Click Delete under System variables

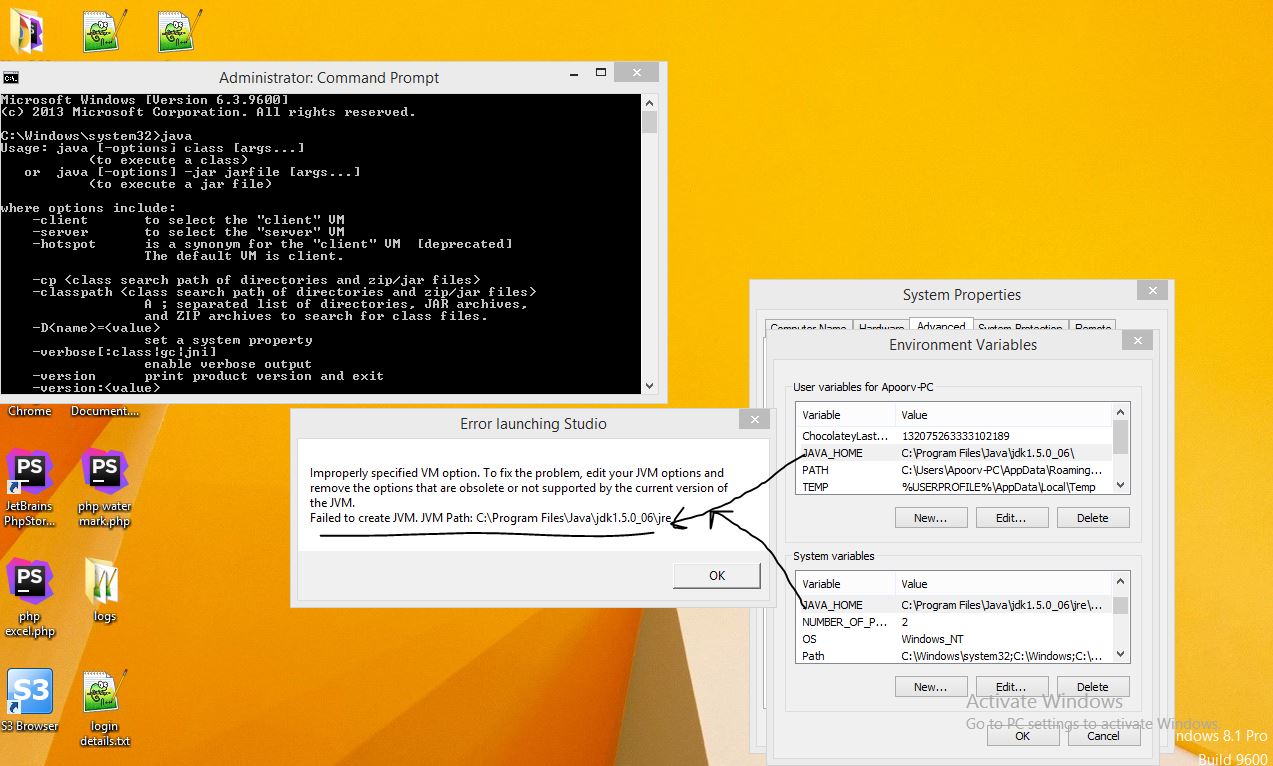coord(1093,687)
